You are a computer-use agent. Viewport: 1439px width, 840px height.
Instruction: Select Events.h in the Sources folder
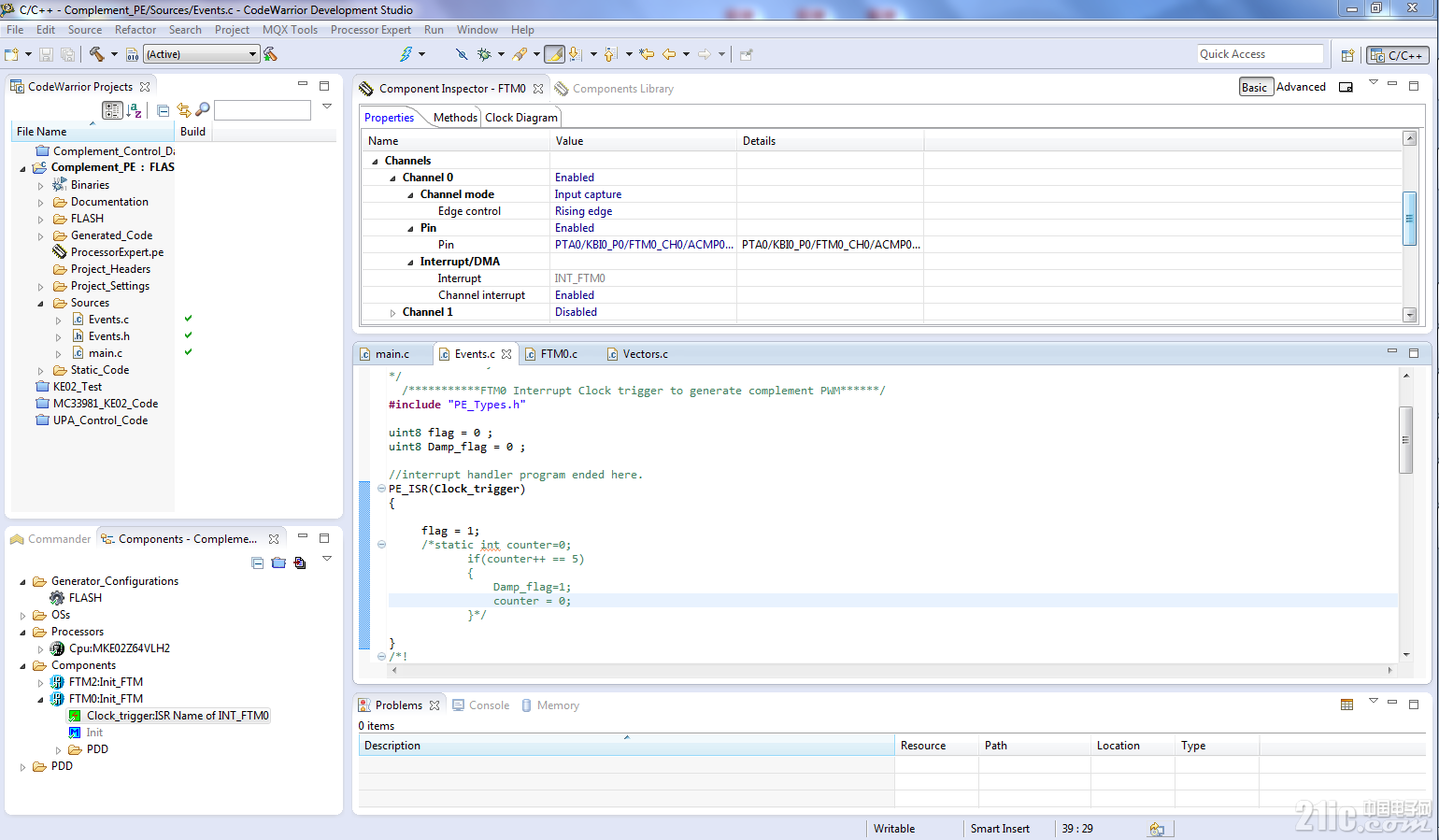pos(109,336)
